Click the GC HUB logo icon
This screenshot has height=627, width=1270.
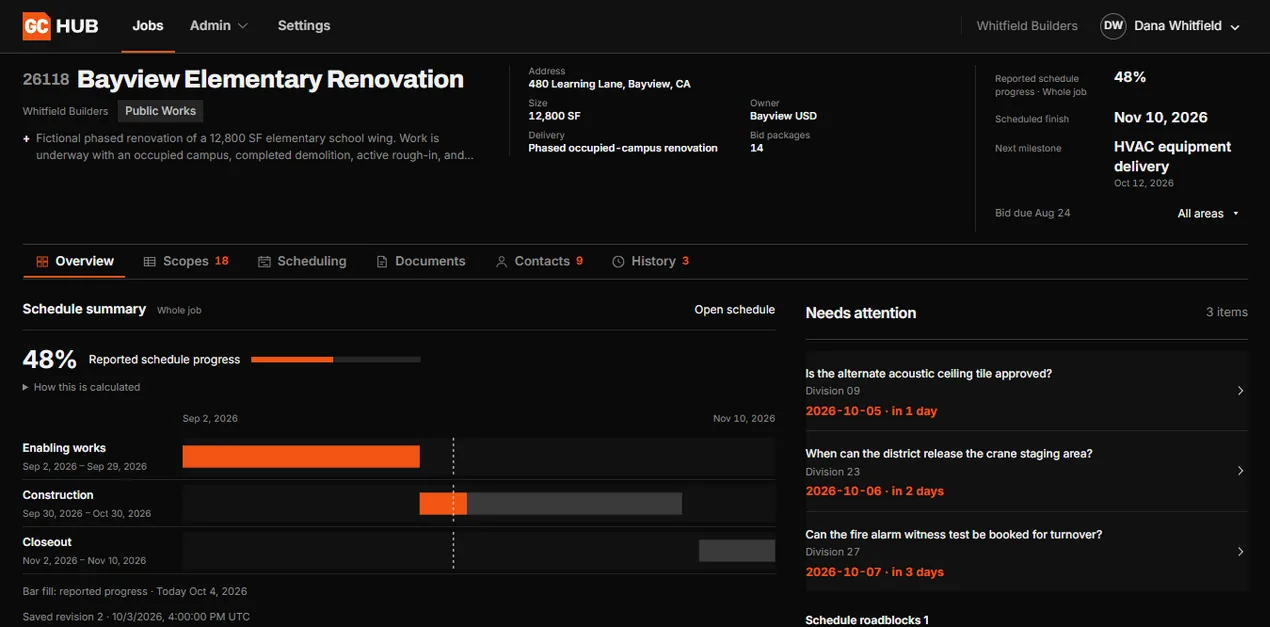pyautogui.click(x=36, y=26)
